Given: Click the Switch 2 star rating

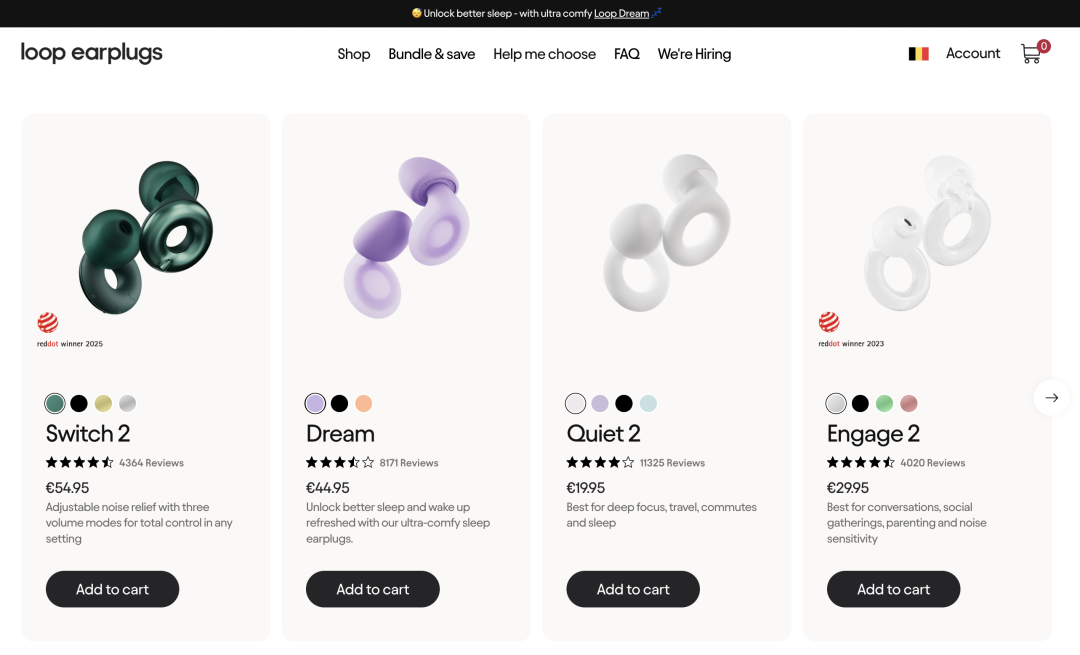Looking at the screenshot, I should 80,463.
